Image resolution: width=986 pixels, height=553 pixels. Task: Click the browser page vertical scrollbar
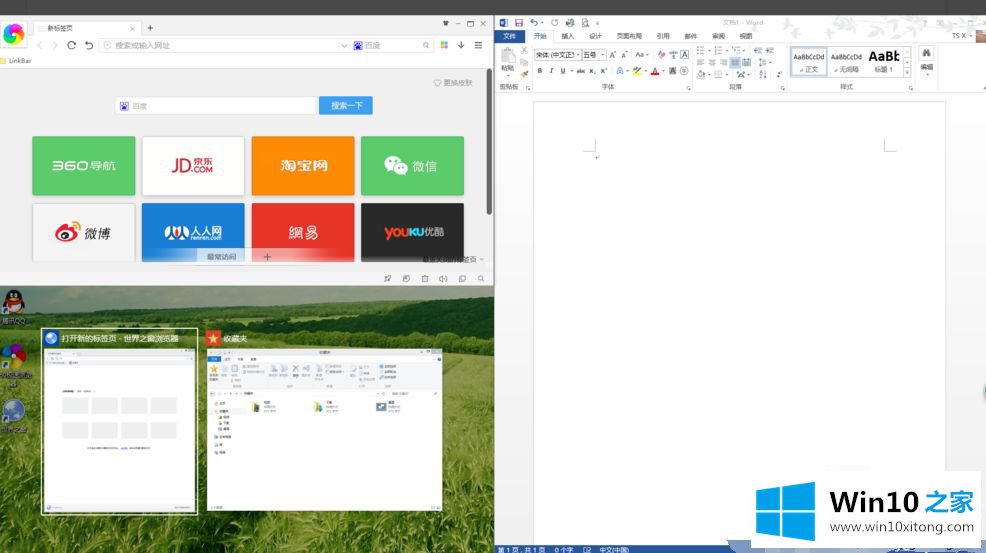(489, 143)
